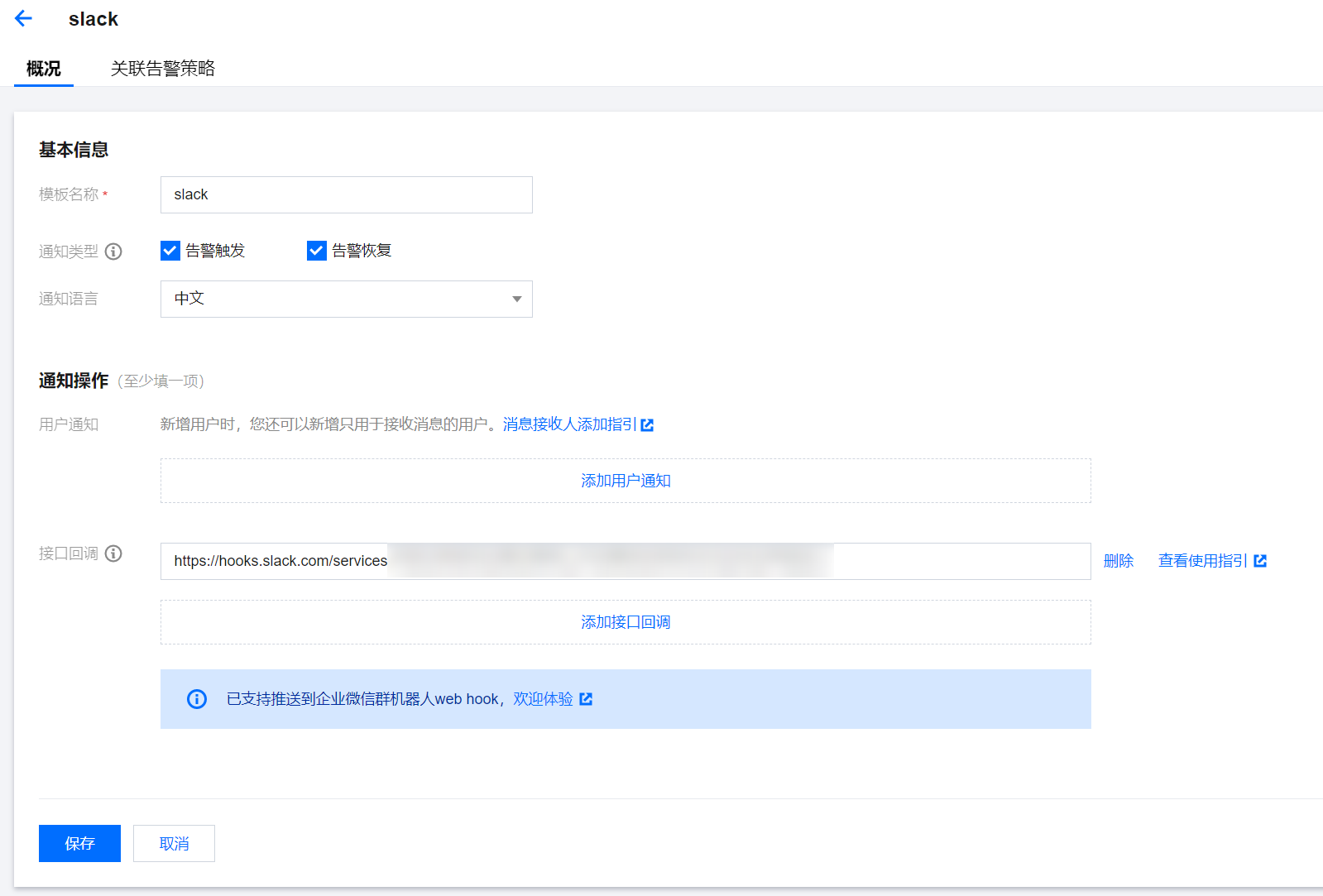Focus the 模板名称 input containing slack

(x=347, y=194)
